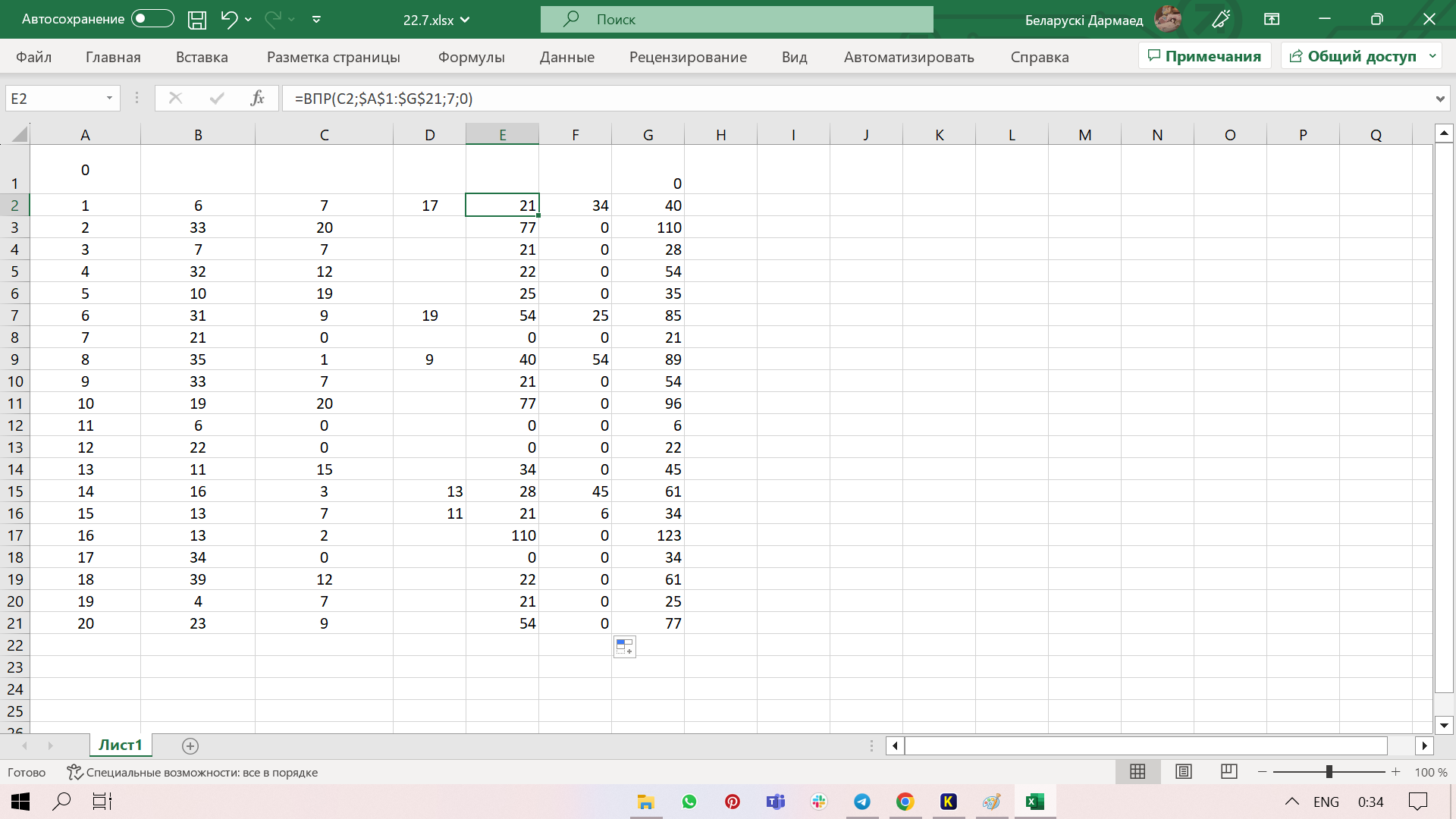
Task: Click the Autofill Options icon below data
Action: click(x=624, y=647)
